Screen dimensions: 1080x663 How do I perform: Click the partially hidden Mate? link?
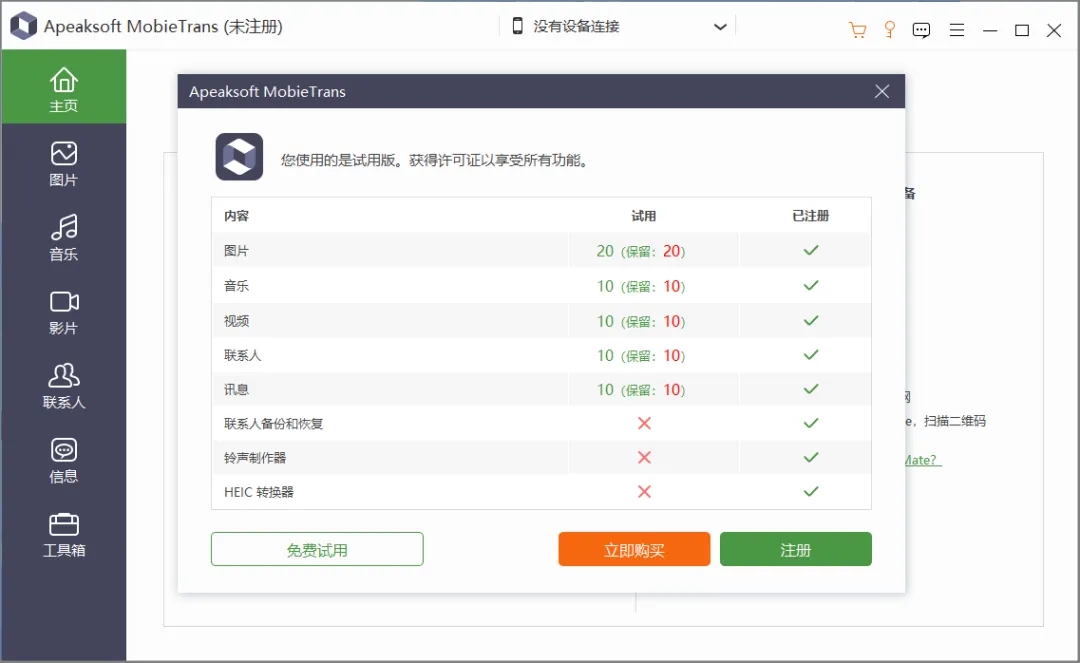click(x=922, y=460)
